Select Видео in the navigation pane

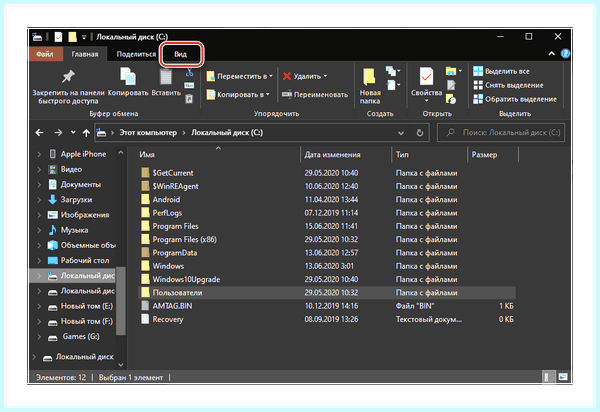coord(71,169)
